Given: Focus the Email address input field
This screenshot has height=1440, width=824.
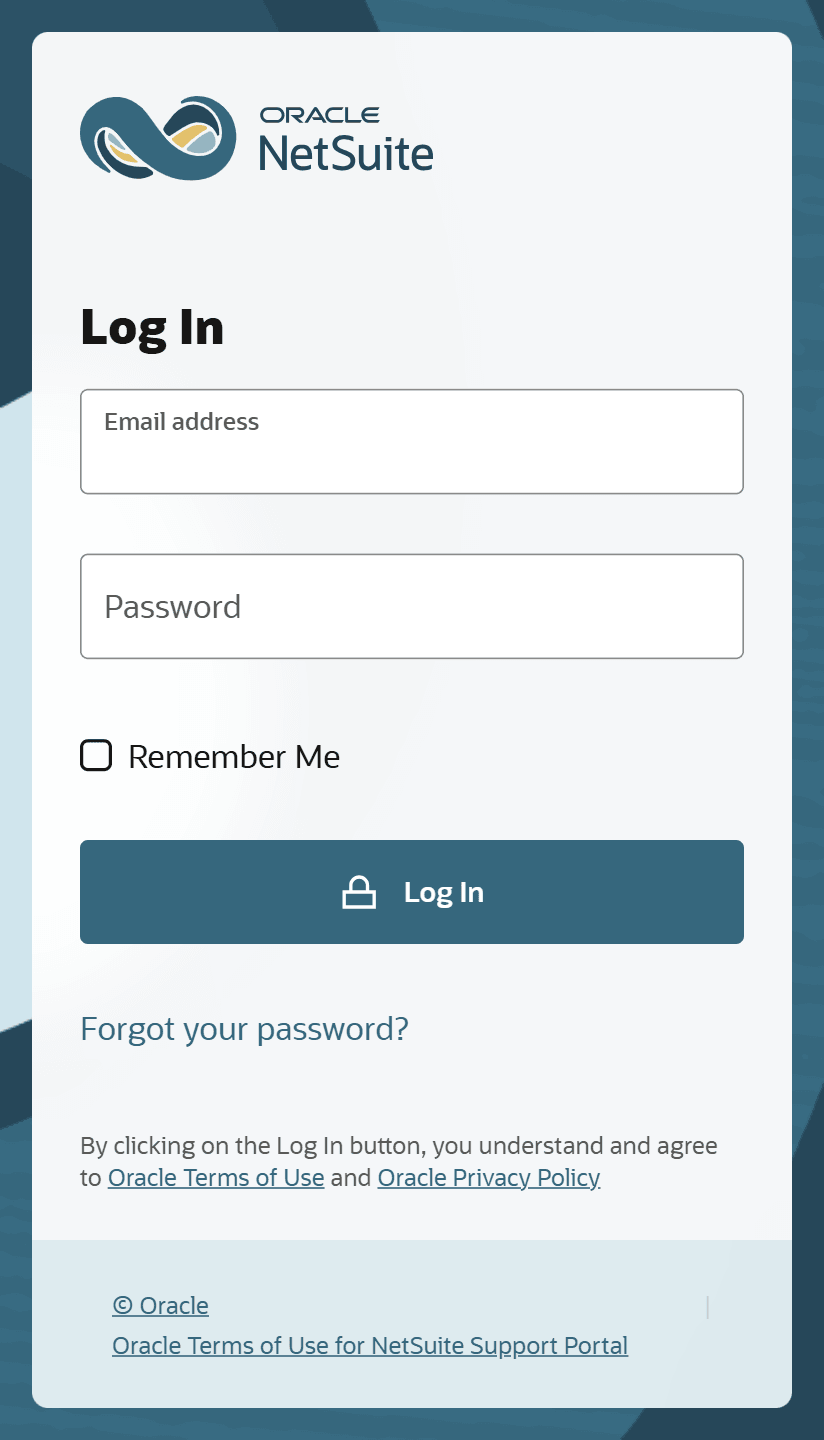Looking at the screenshot, I should 412,441.
